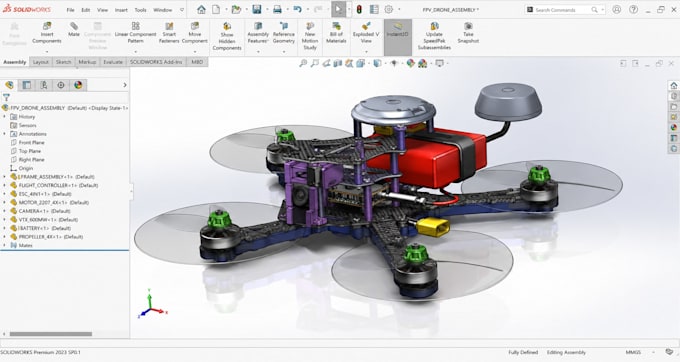The height and width of the screenshot is (362, 680).
Task: Switch to the DisplayManager panel tab
Action: [x=78, y=85]
